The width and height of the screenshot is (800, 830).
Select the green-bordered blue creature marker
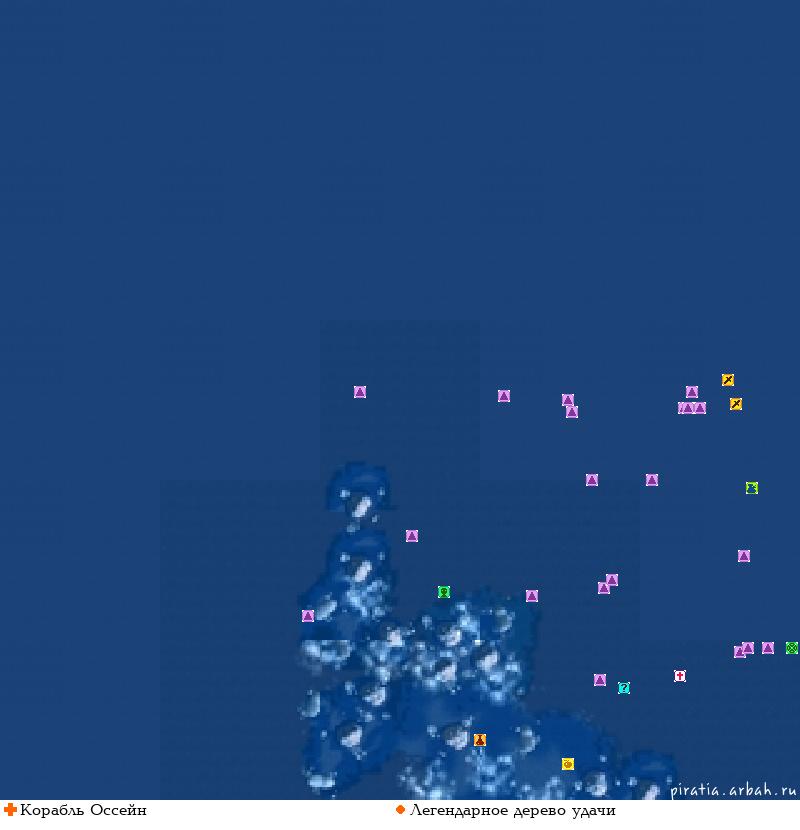[x=752, y=488]
